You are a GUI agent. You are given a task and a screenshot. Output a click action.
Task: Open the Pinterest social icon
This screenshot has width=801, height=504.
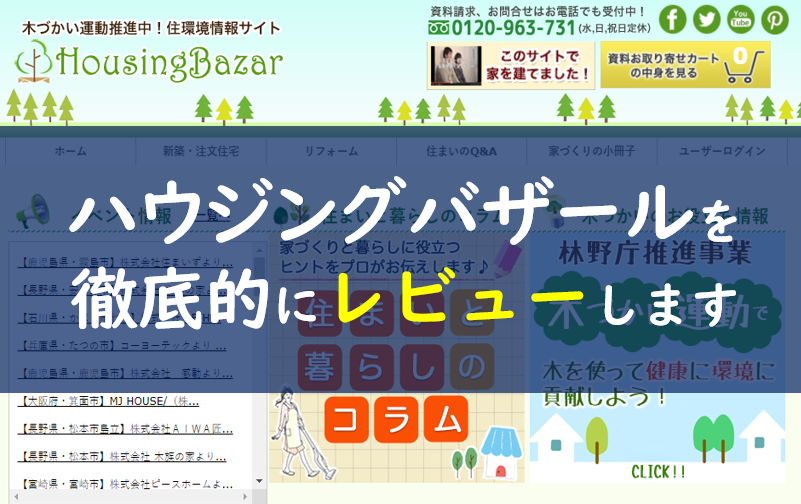pos(775,19)
